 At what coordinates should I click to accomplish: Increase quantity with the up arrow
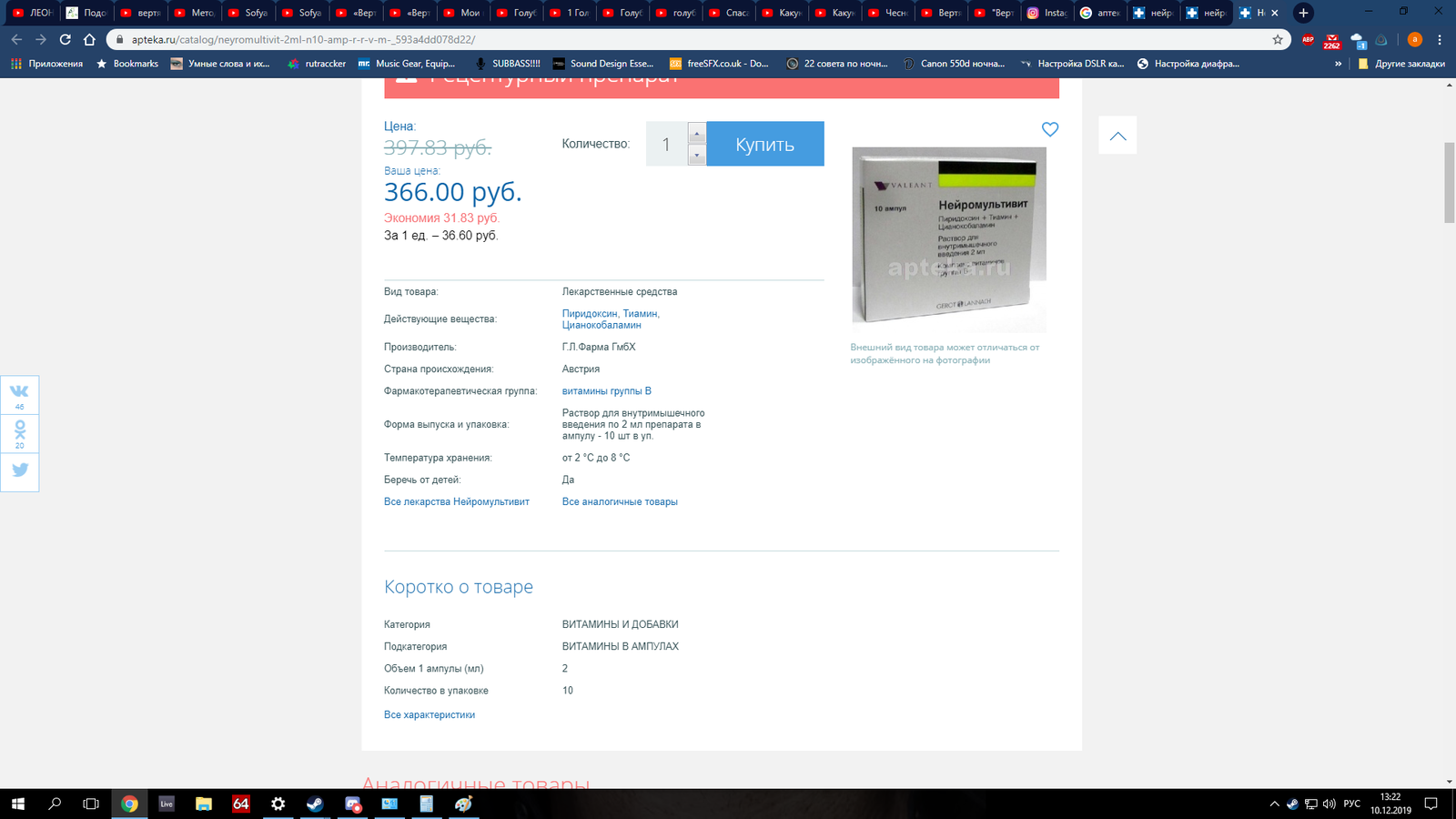pyautogui.click(x=697, y=133)
